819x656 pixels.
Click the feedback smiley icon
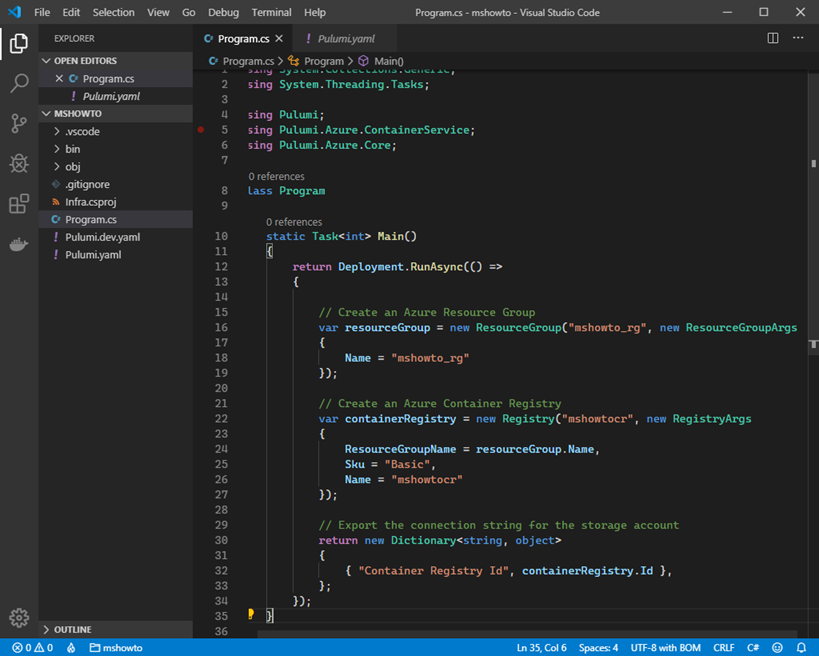point(777,648)
